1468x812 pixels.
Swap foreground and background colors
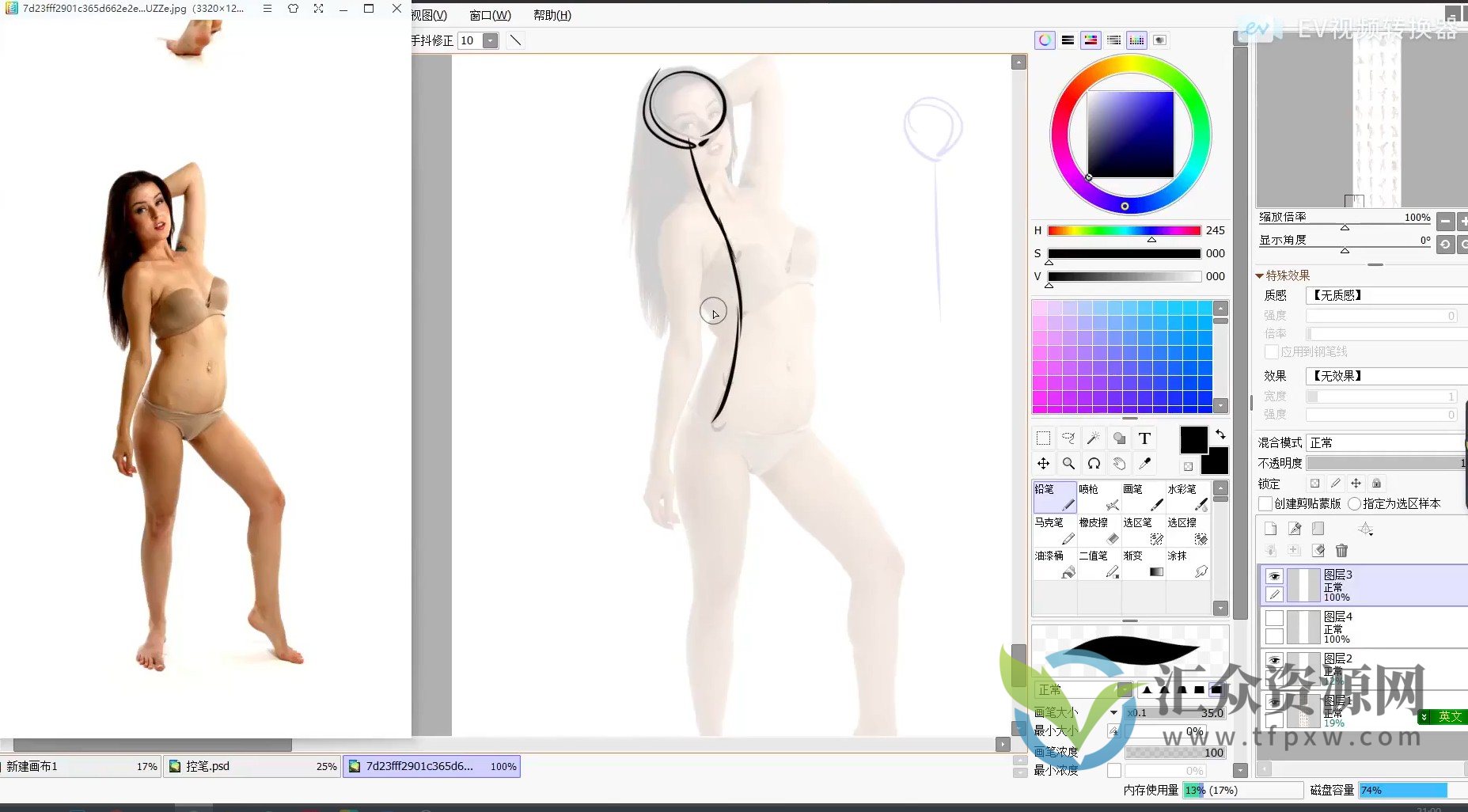tap(1220, 434)
